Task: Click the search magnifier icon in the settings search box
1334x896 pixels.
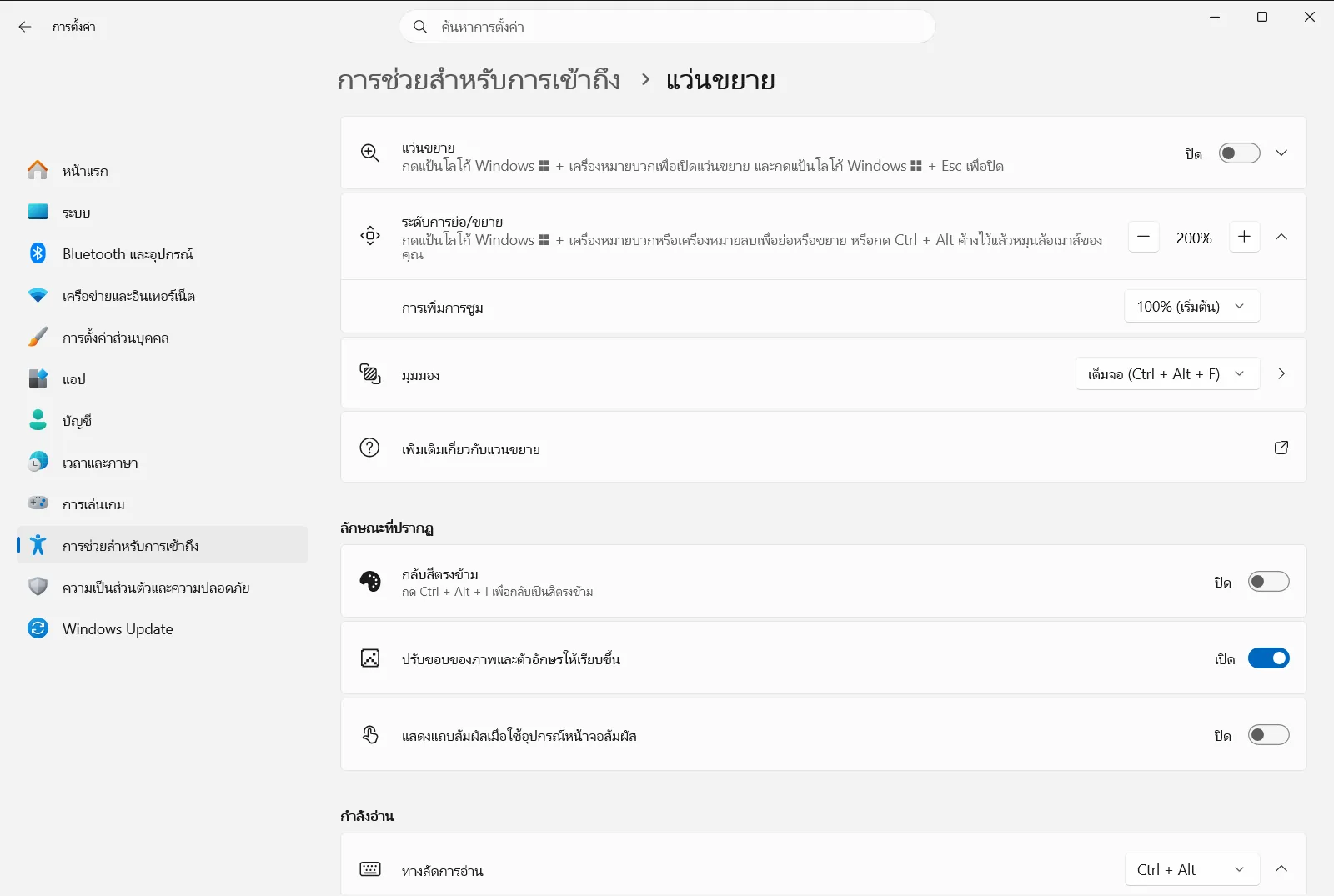Action: click(x=420, y=27)
